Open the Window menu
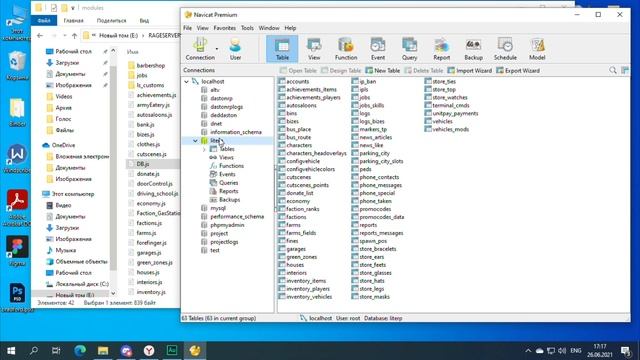Image resolution: width=640 pixels, height=360 pixels. pyautogui.click(x=269, y=28)
